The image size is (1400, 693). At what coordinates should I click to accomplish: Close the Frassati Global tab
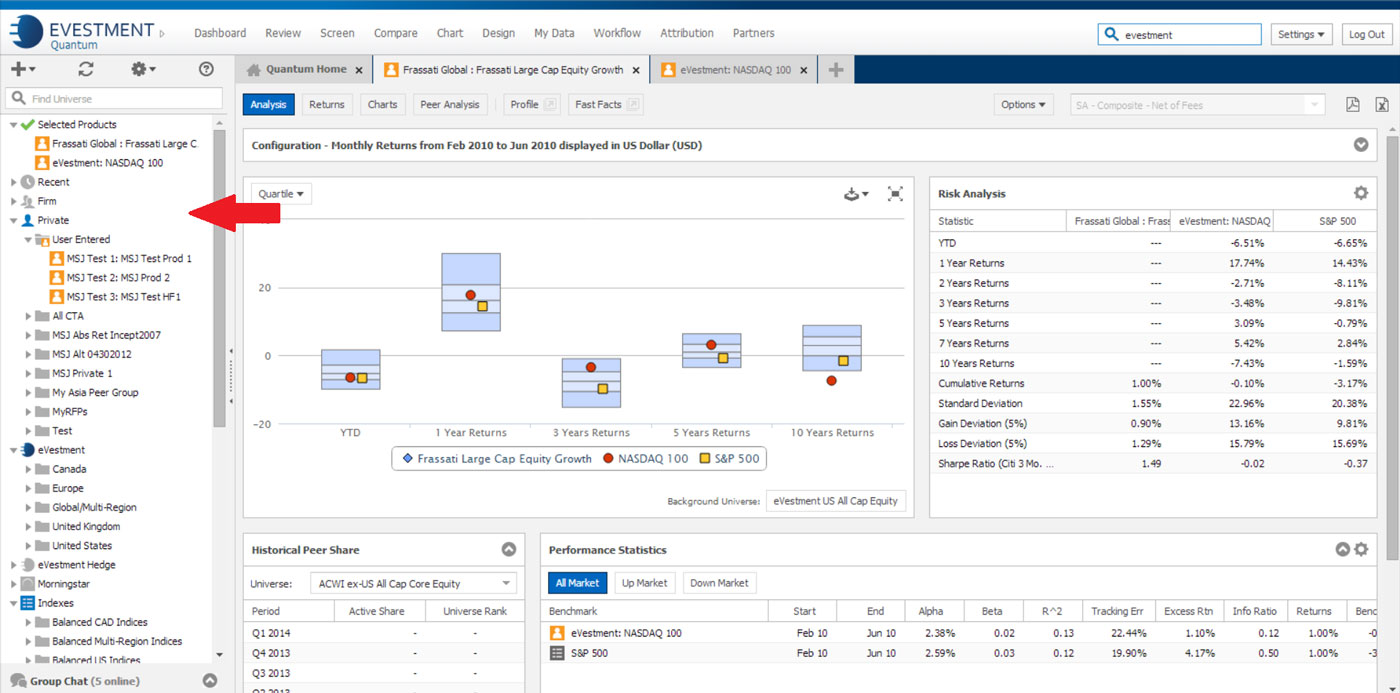pos(636,70)
